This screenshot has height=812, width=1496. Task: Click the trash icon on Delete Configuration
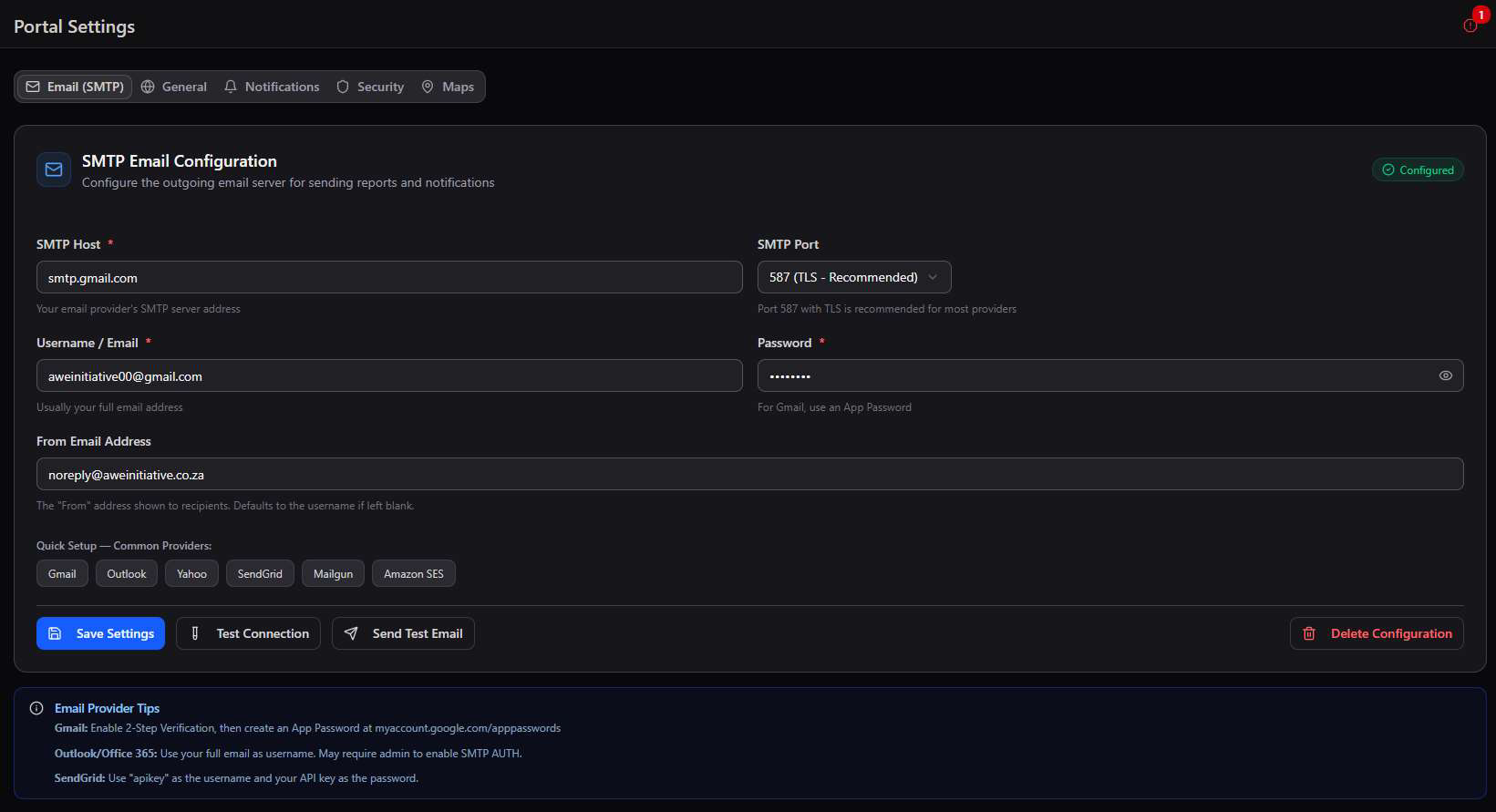[x=1309, y=633]
